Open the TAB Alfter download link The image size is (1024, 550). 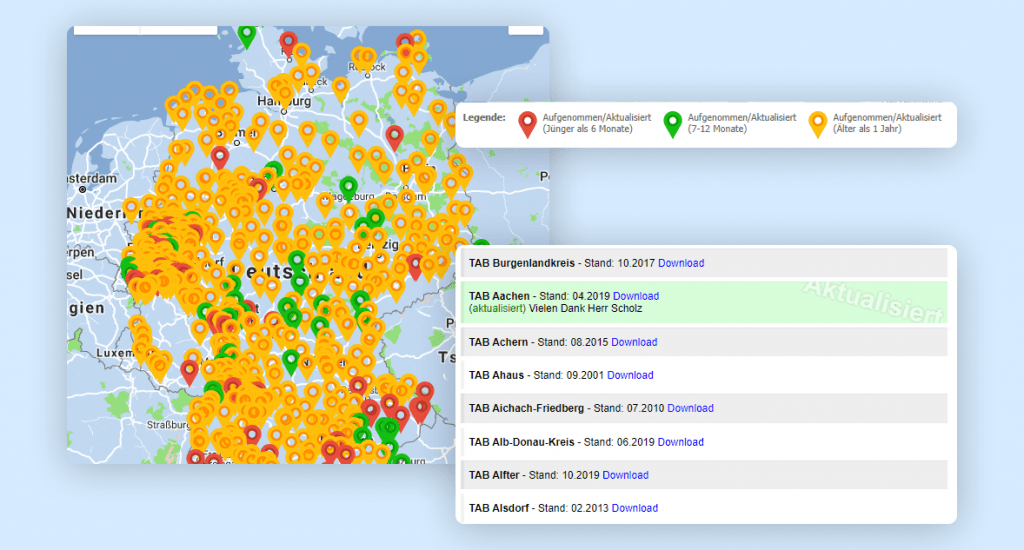click(625, 475)
